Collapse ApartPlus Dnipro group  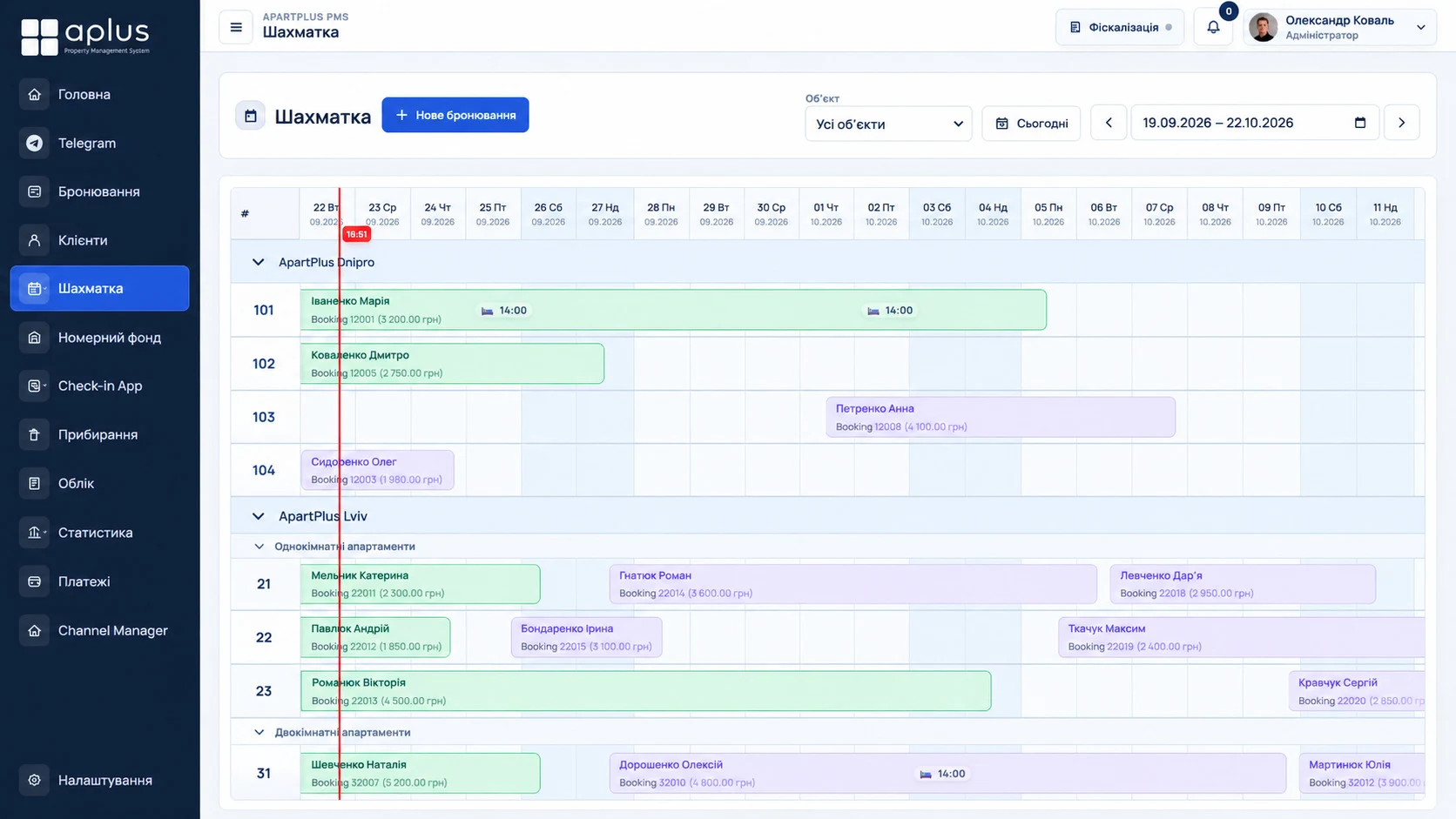[258, 262]
